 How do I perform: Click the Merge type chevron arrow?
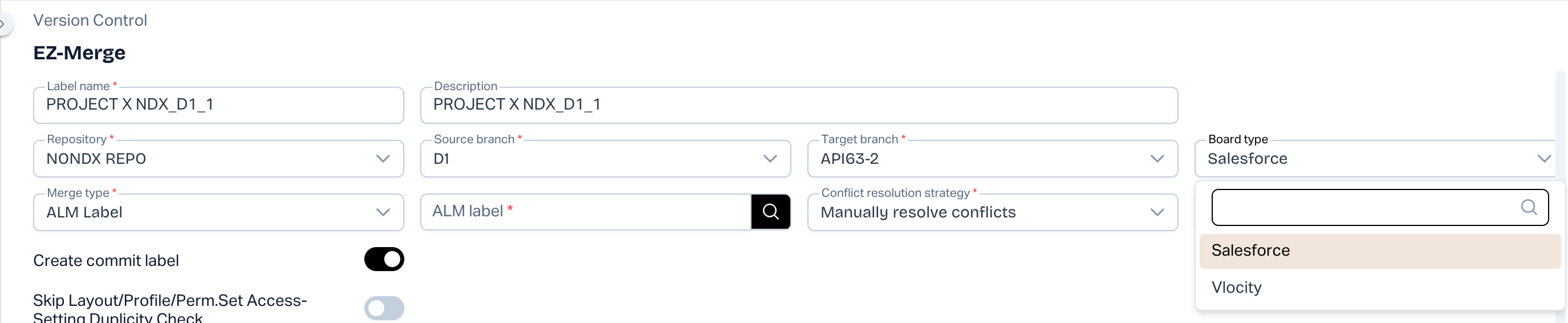383,213
